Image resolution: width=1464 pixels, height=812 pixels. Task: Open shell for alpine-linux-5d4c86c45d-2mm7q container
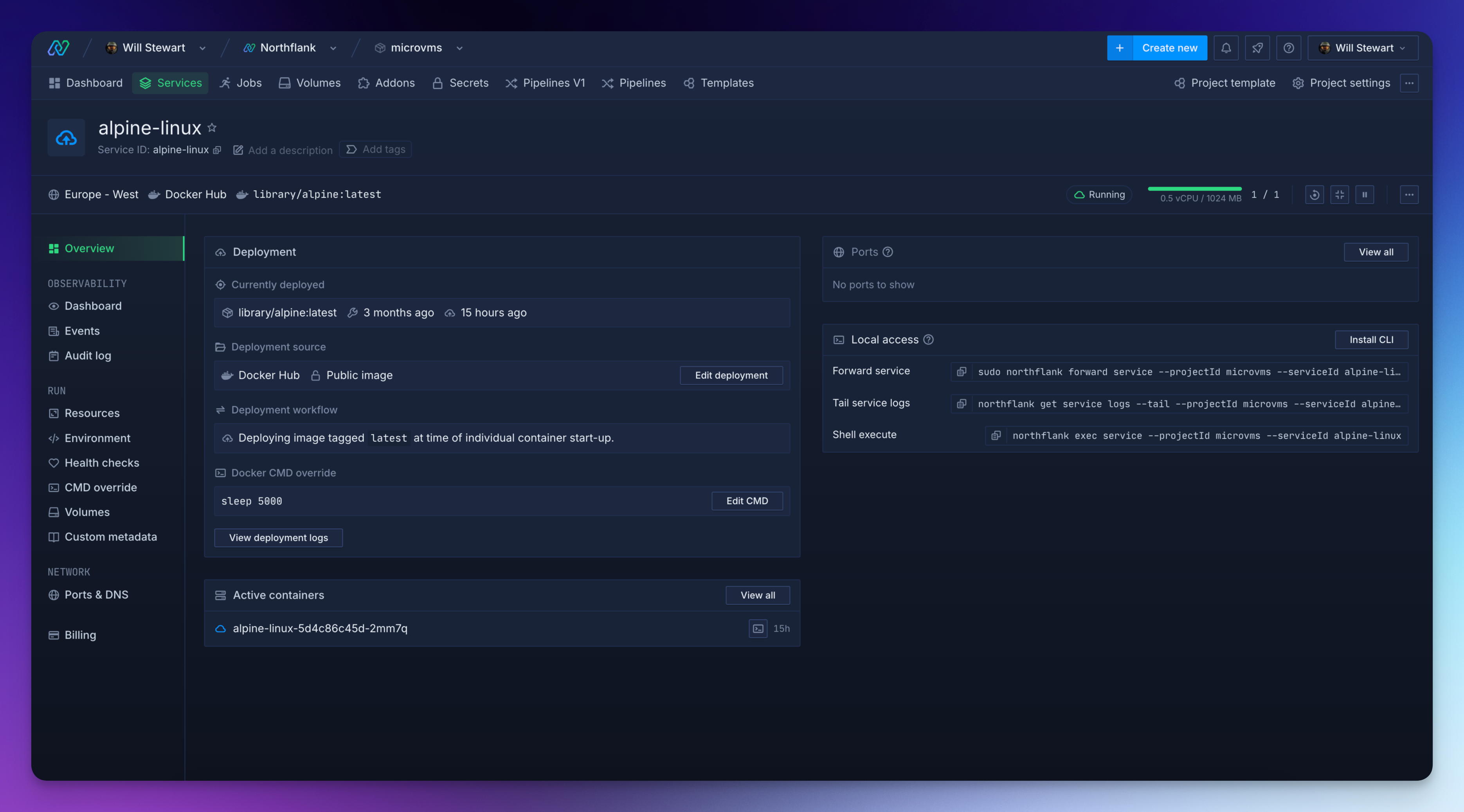758,628
